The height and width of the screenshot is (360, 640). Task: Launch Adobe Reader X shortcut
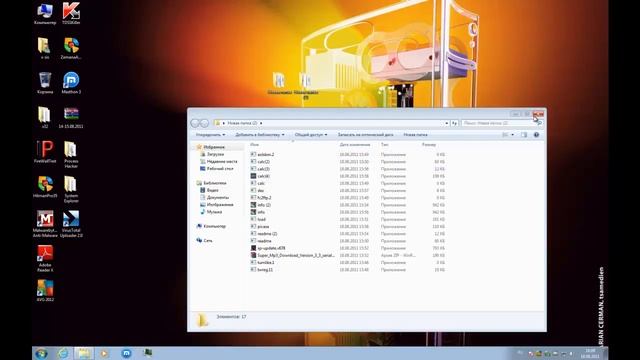coord(45,258)
